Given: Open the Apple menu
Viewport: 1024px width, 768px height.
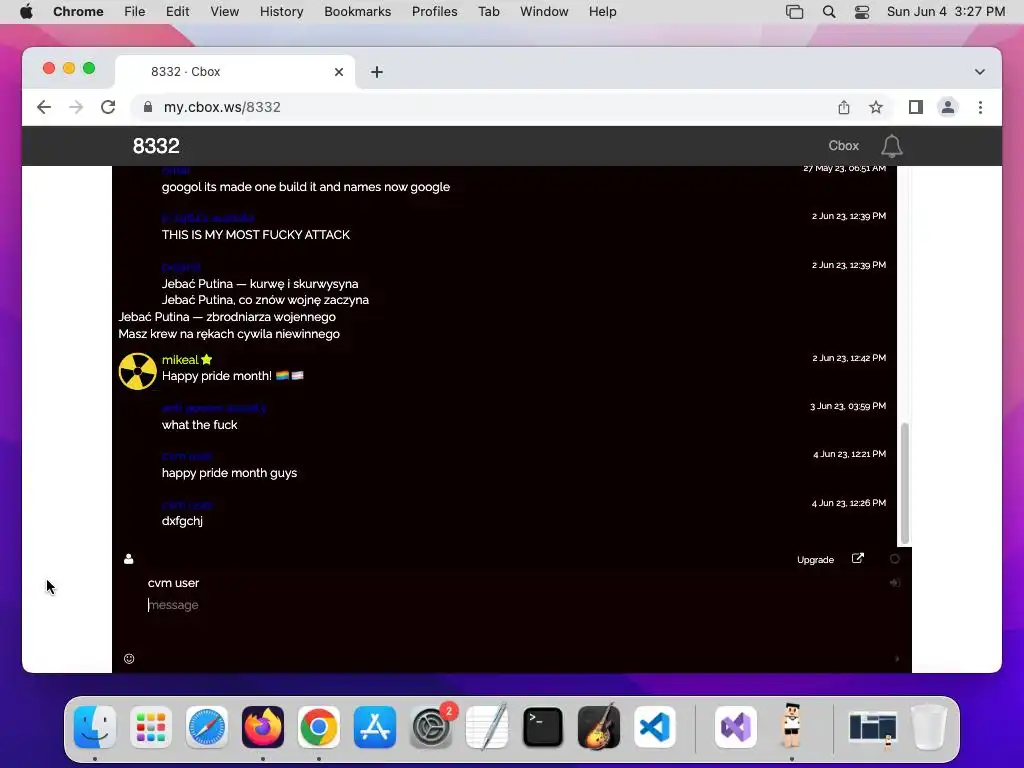Looking at the screenshot, I should pos(26,12).
